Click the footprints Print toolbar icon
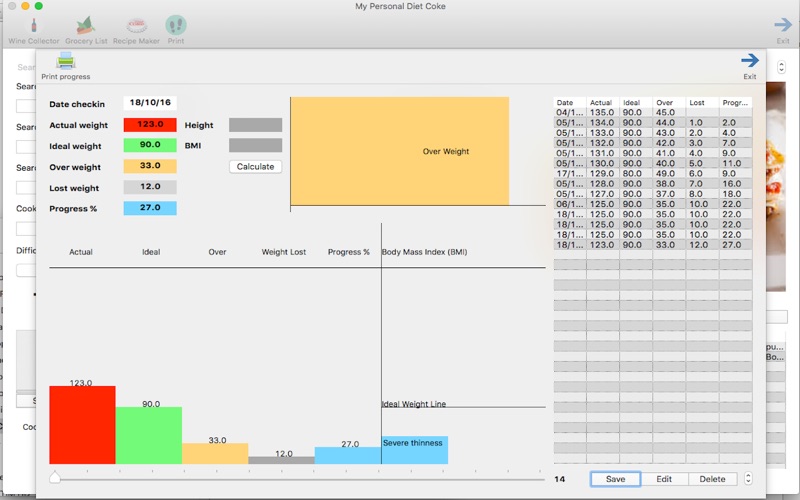This screenshot has width=800, height=500. click(x=176, y=25)
